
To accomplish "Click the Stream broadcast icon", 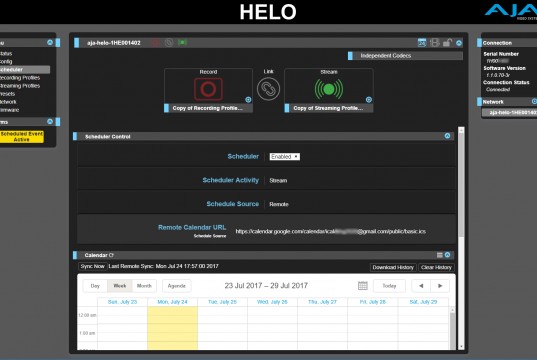I will pos(329,89).
